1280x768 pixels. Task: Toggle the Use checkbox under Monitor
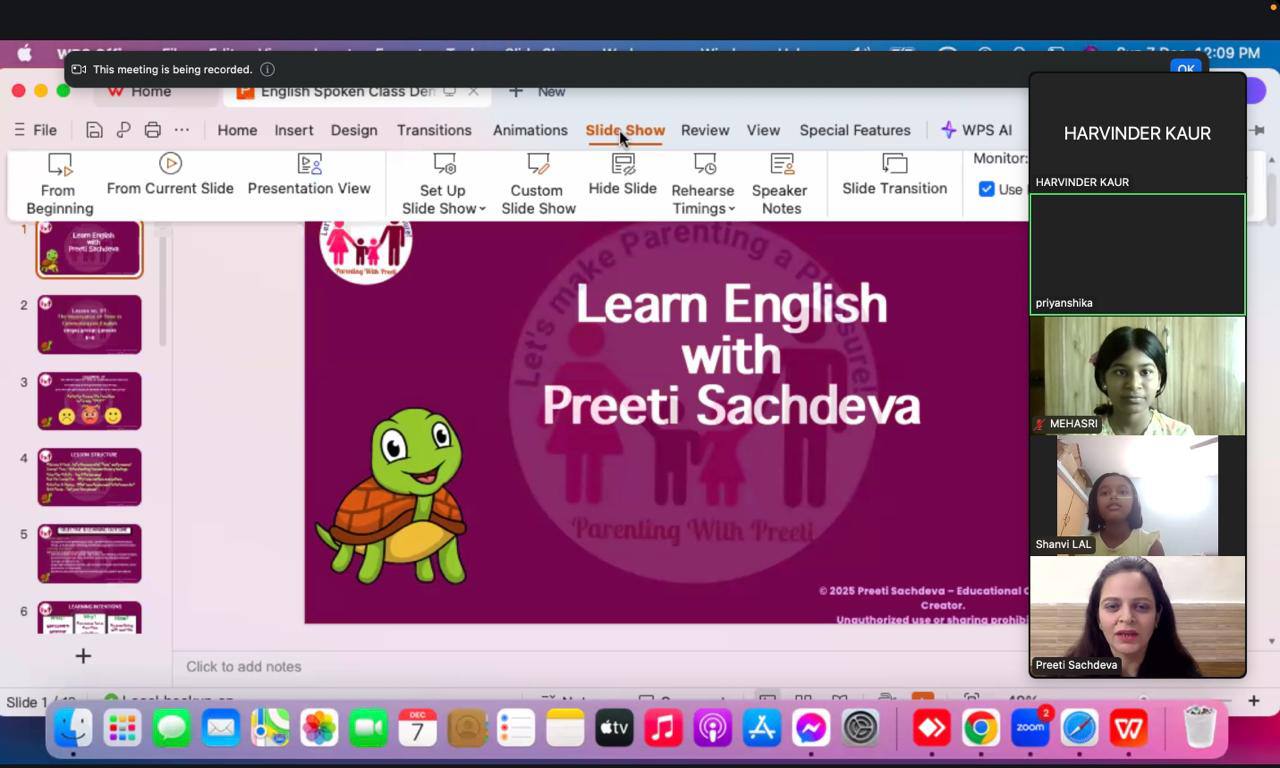pyautogui.click(x=987, y=189)
